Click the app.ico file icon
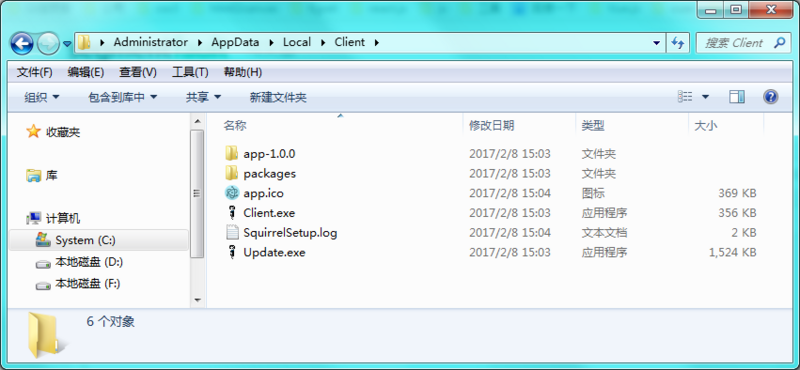This screenshot has width=800, height=370. (232, 193)
